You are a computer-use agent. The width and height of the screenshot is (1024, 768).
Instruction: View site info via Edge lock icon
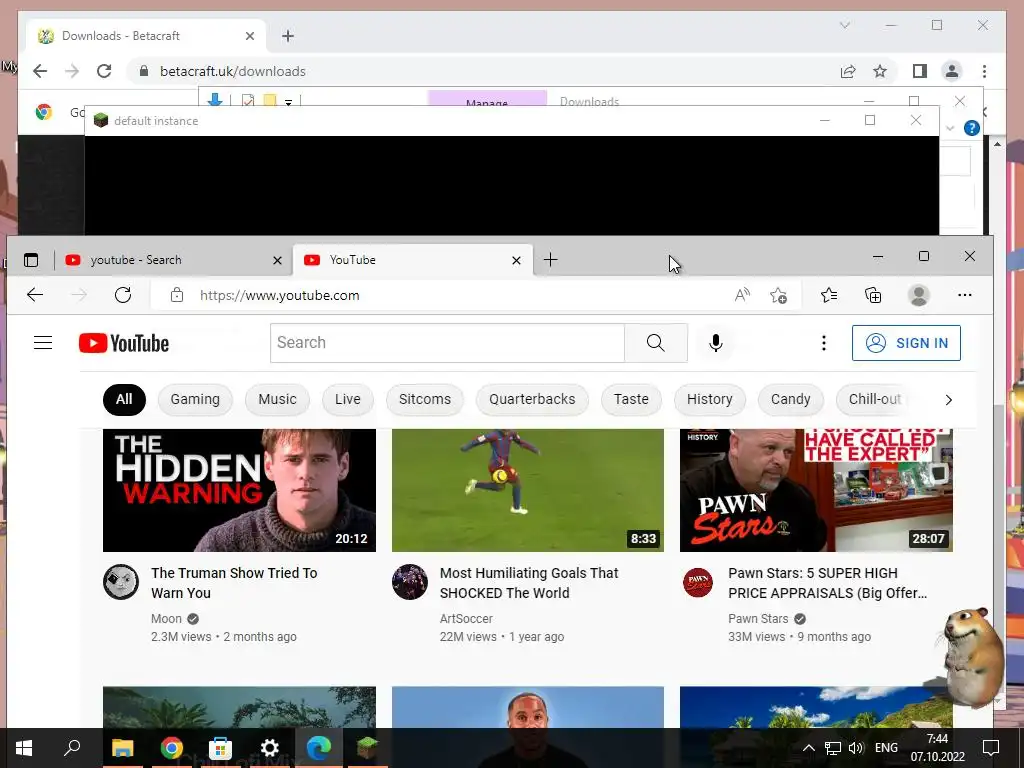click(x=176, y=295)
